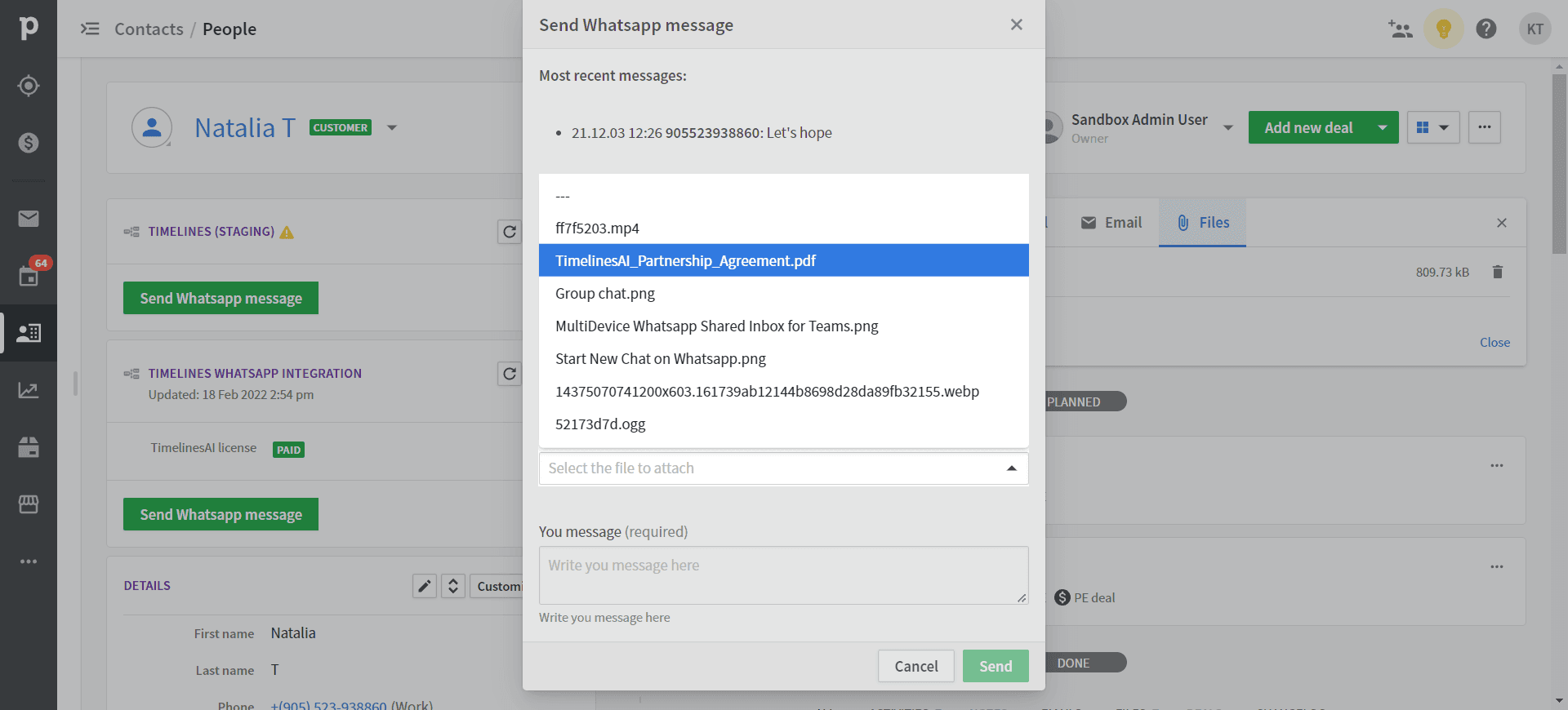Click the edit pencil icon in Details
This screenshot has height=710, width=1568.
click(x=425, y=586)
